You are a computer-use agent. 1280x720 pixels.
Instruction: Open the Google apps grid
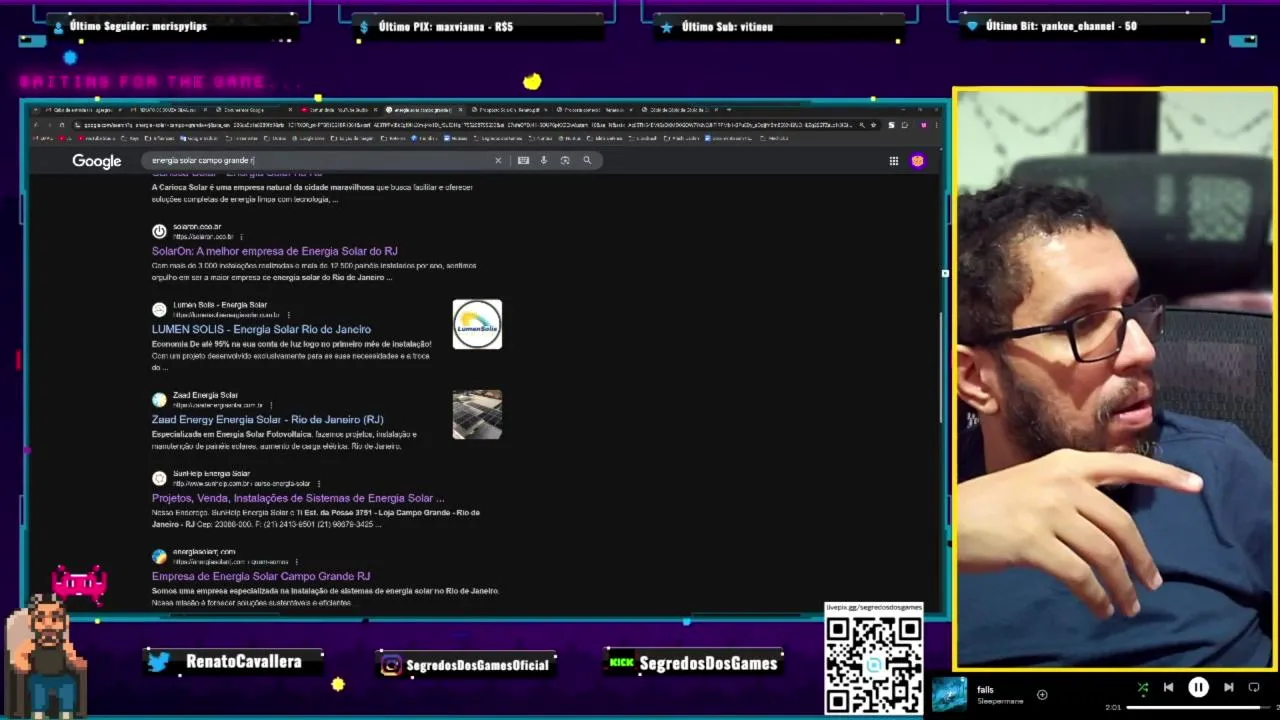click(x=894, y=161)
